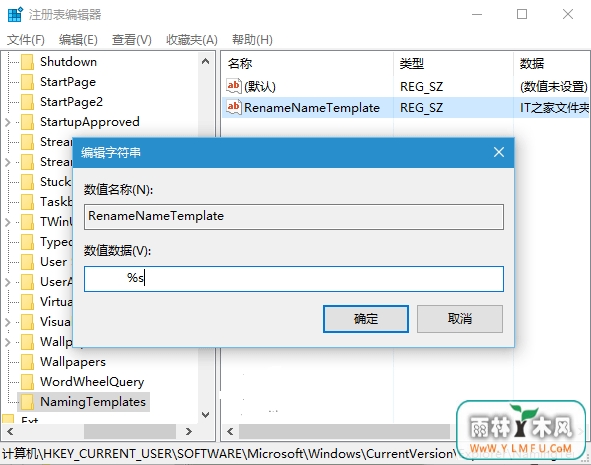
Task: Expand the Visua key node
Action: 8,322
